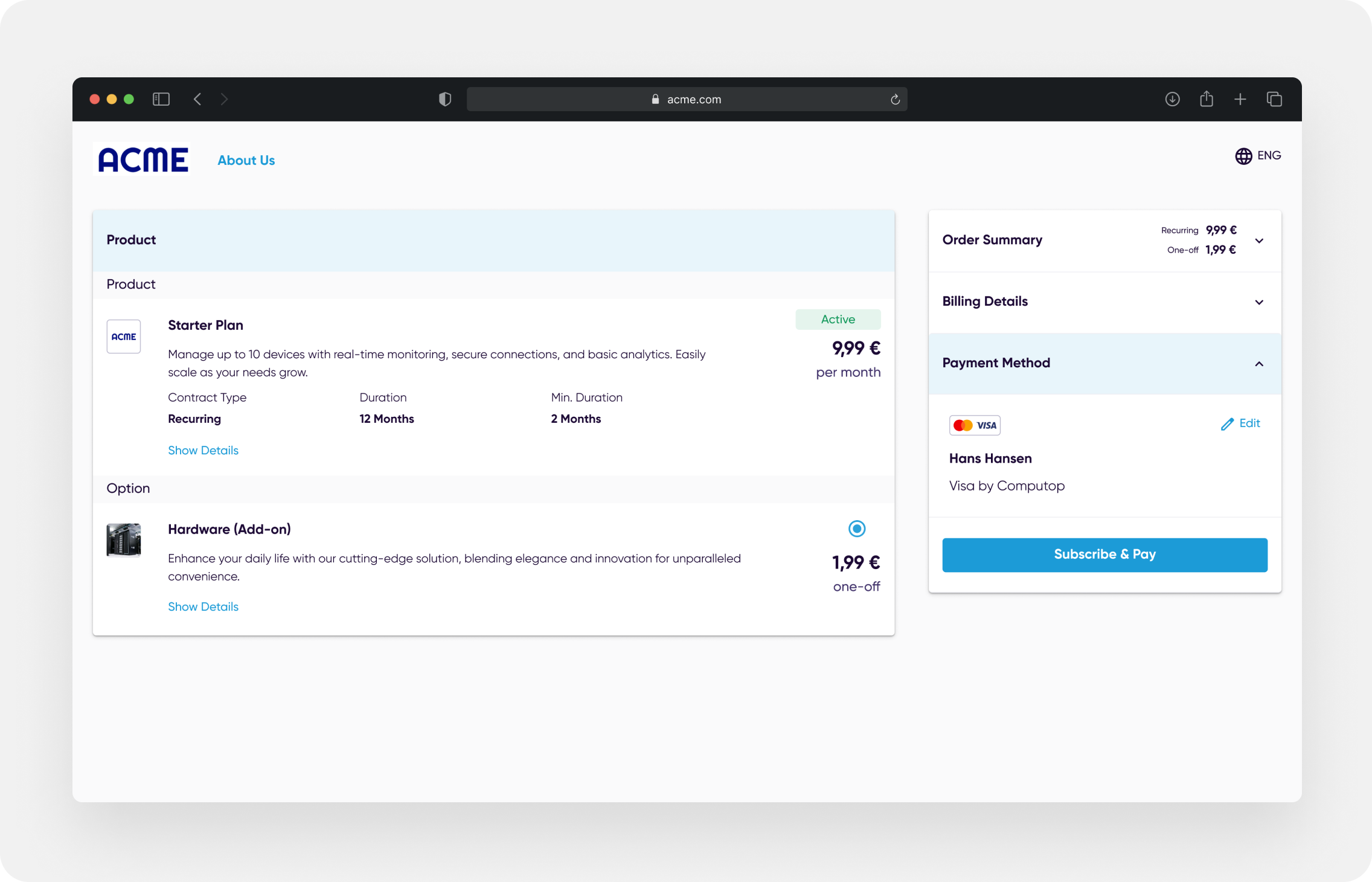Click the ACME logo icon on product card
Viewport: 1372px width, 882px height.
(124, 336)
